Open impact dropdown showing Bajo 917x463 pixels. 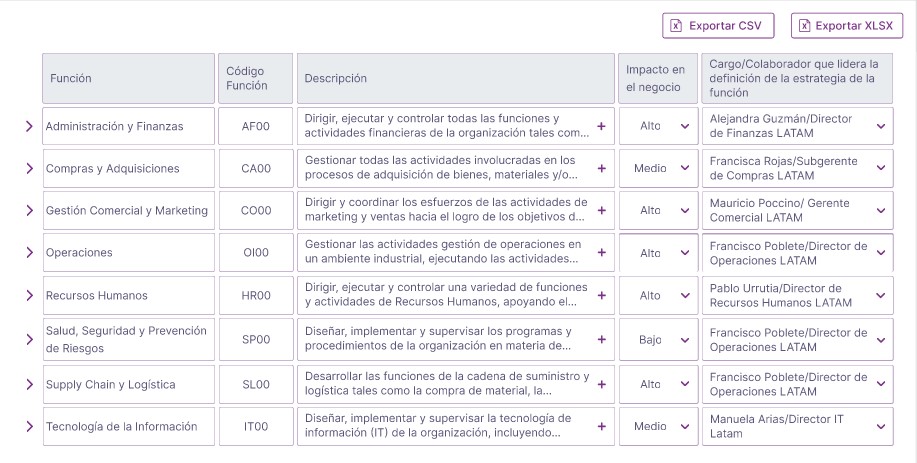point(658,340)
